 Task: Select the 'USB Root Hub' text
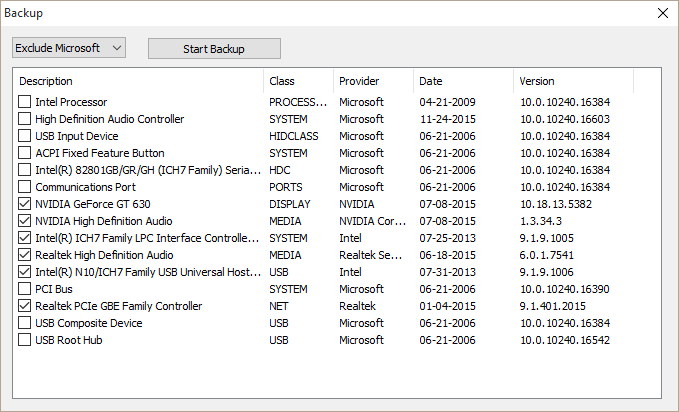(x=69, y=340)
